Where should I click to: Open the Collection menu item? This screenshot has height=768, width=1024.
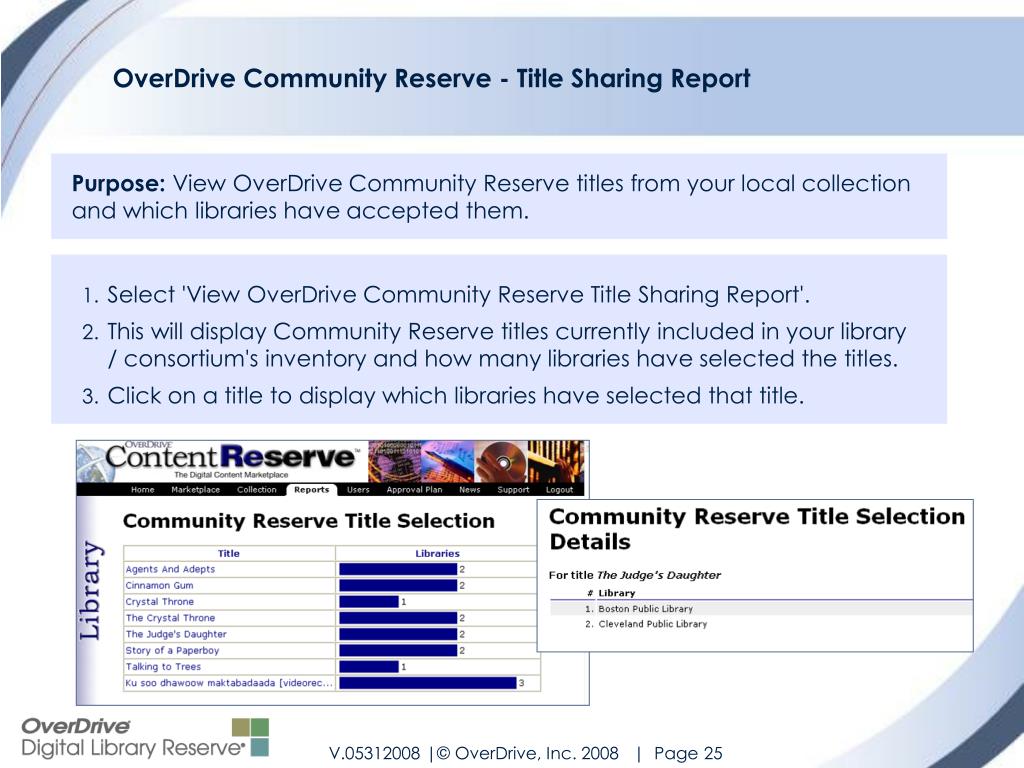[x=257, y=490]
